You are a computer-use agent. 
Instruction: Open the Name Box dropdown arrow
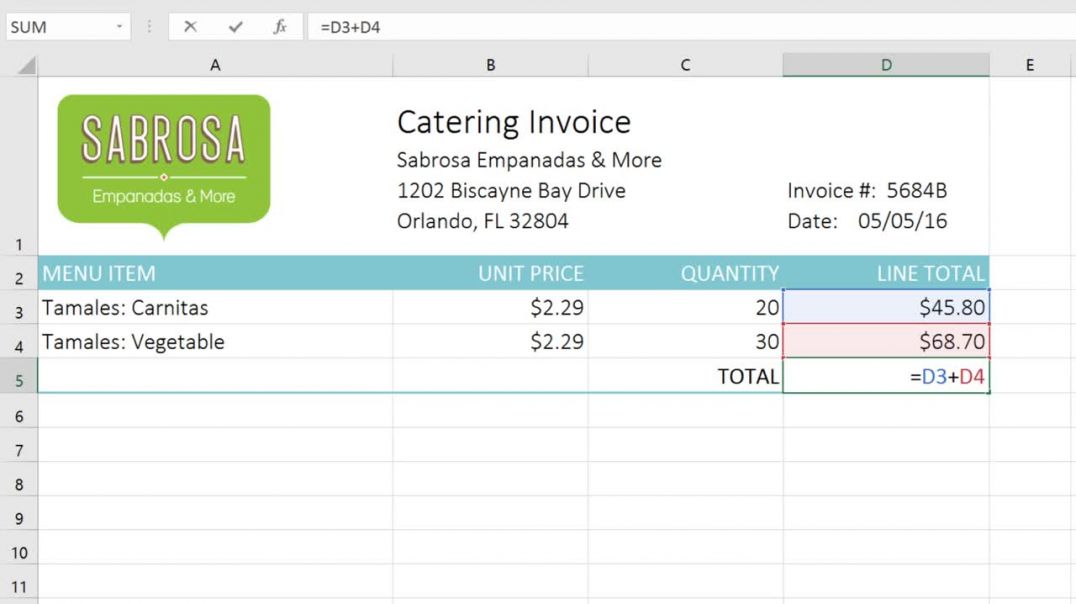[x=119, y=27]
